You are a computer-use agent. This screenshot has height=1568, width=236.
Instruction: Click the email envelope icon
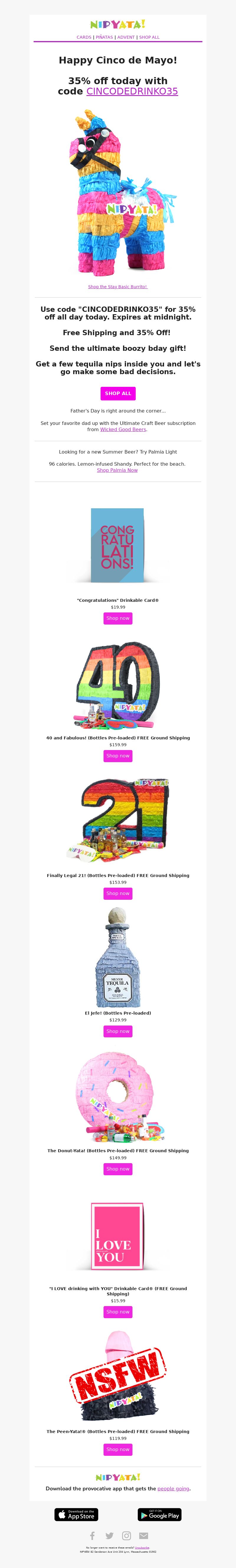point(144,1535)
